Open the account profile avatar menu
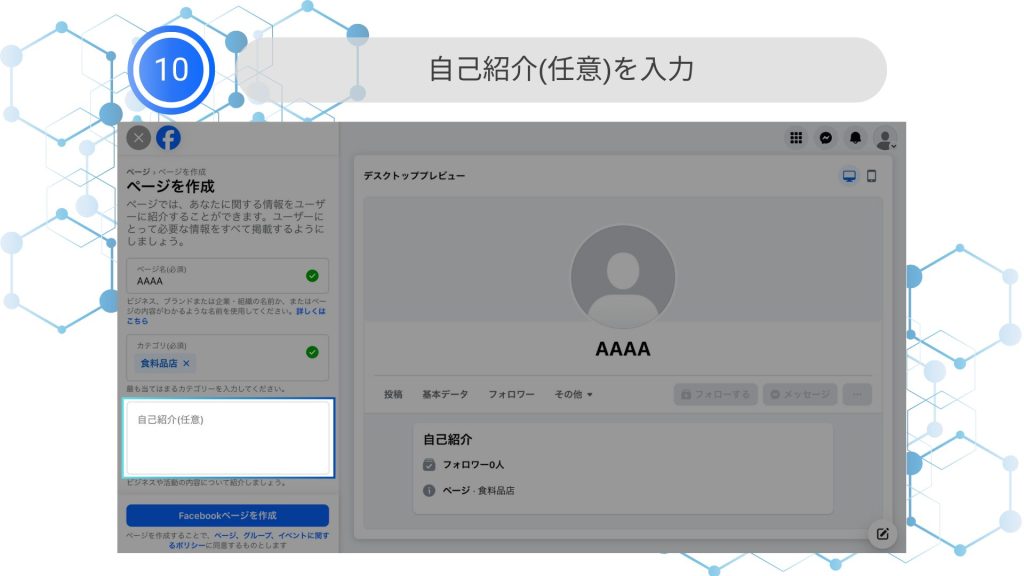Screen dimensions: 1024x576 884,138
